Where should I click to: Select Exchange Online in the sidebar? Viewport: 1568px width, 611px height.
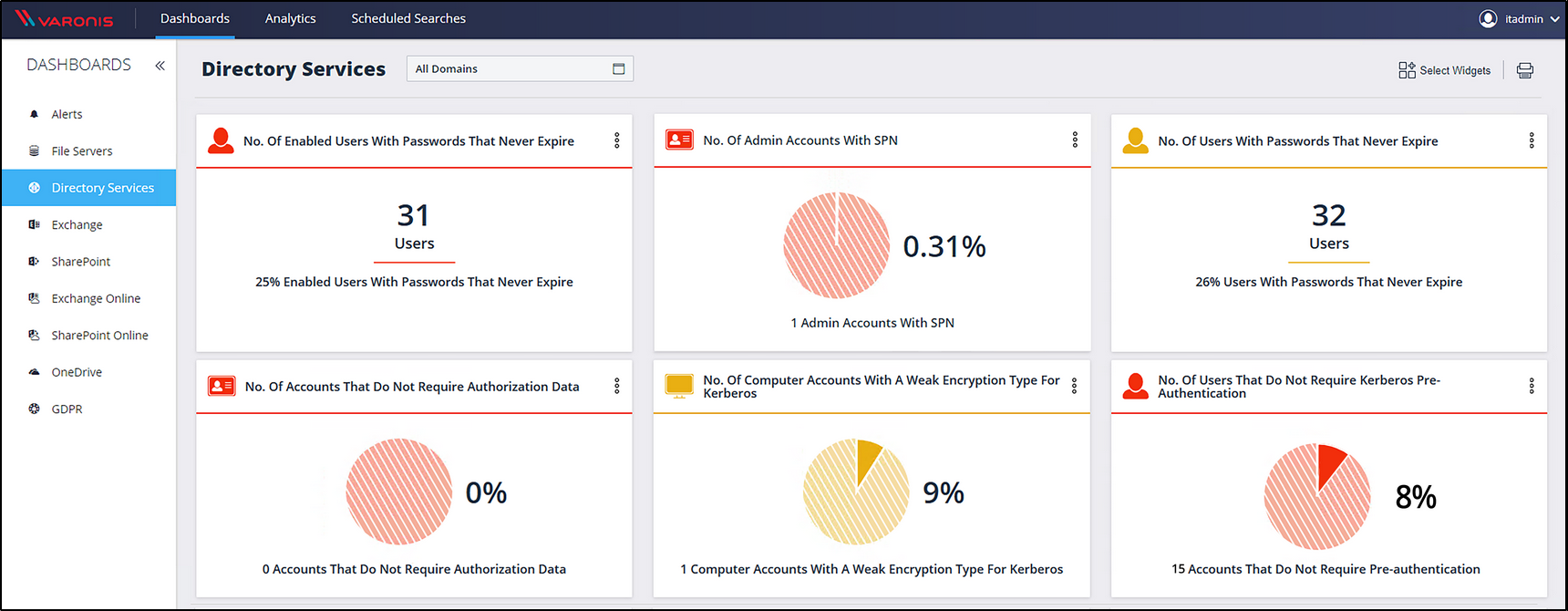click(x=96, y=299)
